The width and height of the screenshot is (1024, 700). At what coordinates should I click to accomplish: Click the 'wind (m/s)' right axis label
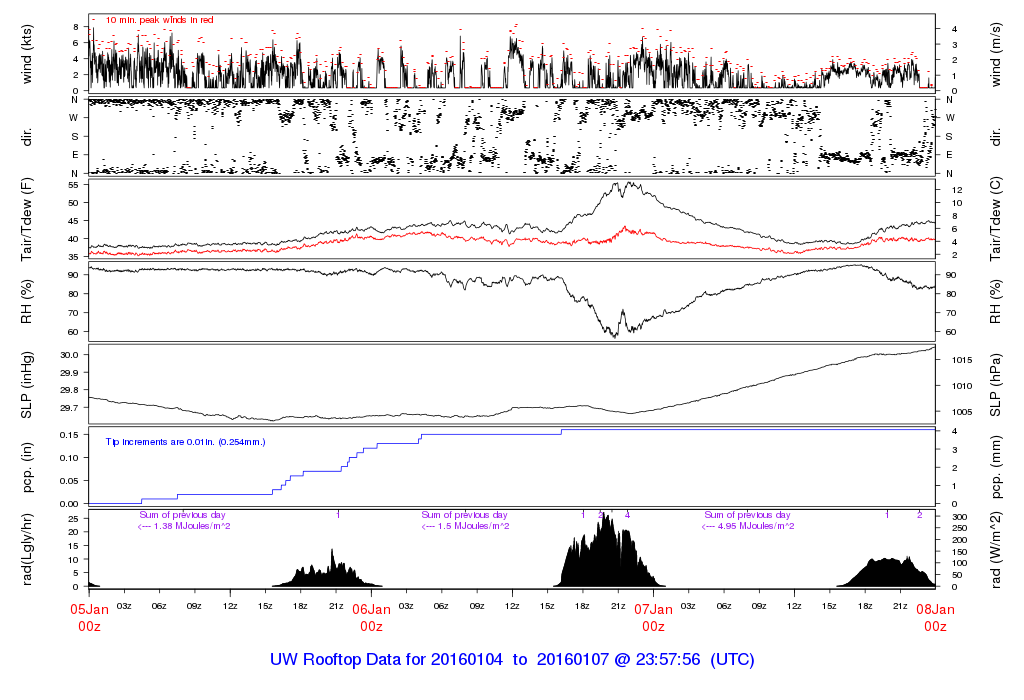pyautogui.click(x=998, y=54)
